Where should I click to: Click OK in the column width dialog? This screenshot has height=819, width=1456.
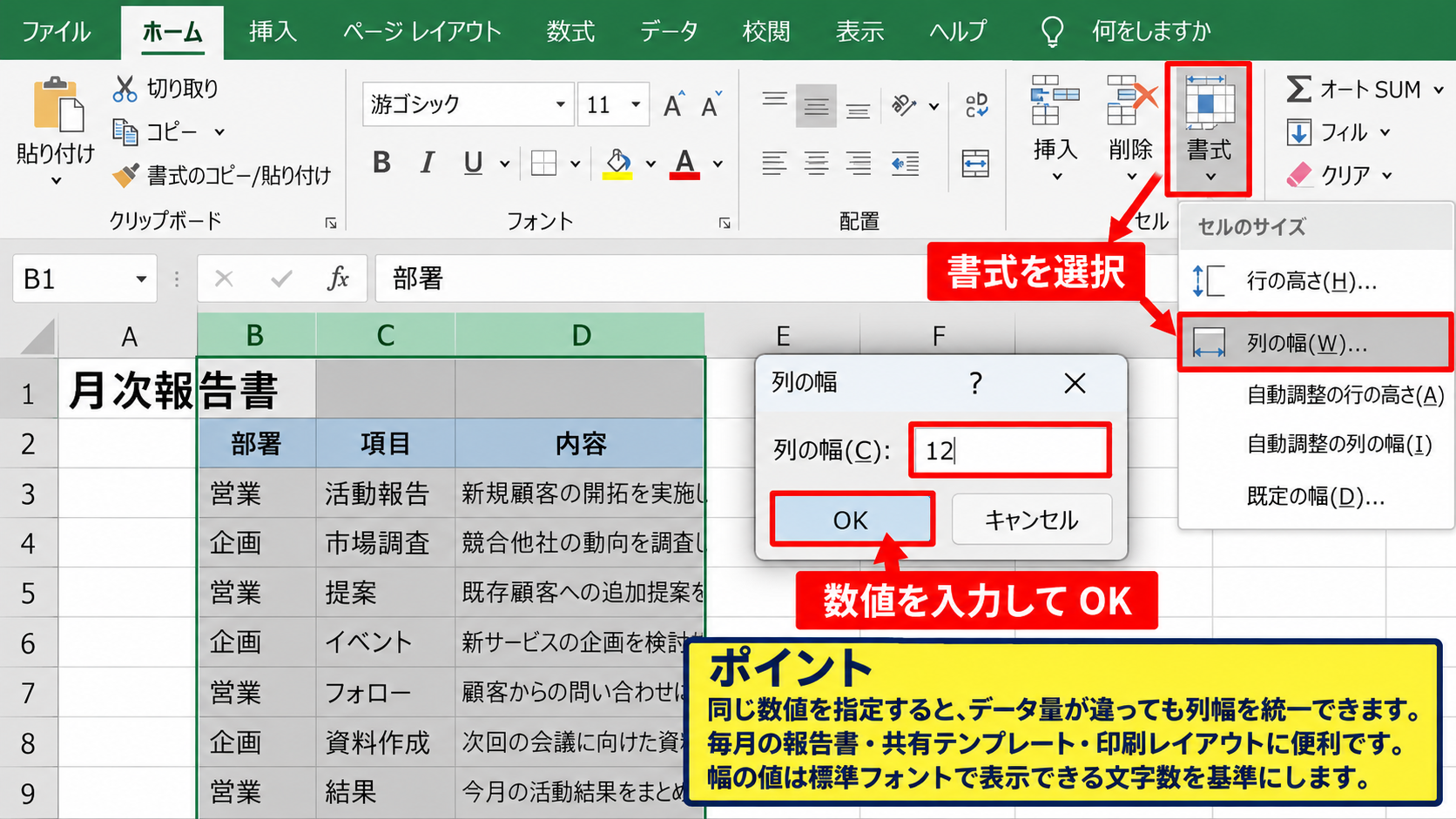851,520
